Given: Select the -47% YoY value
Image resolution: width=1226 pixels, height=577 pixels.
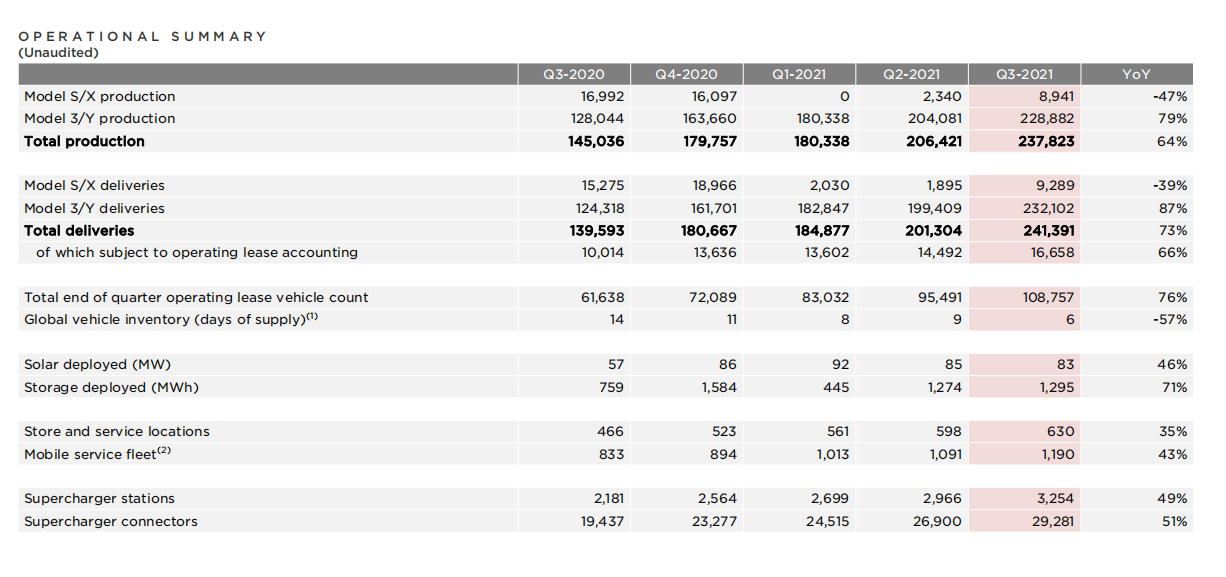Looking at the screenshot, I should (x=1170, y=97).
